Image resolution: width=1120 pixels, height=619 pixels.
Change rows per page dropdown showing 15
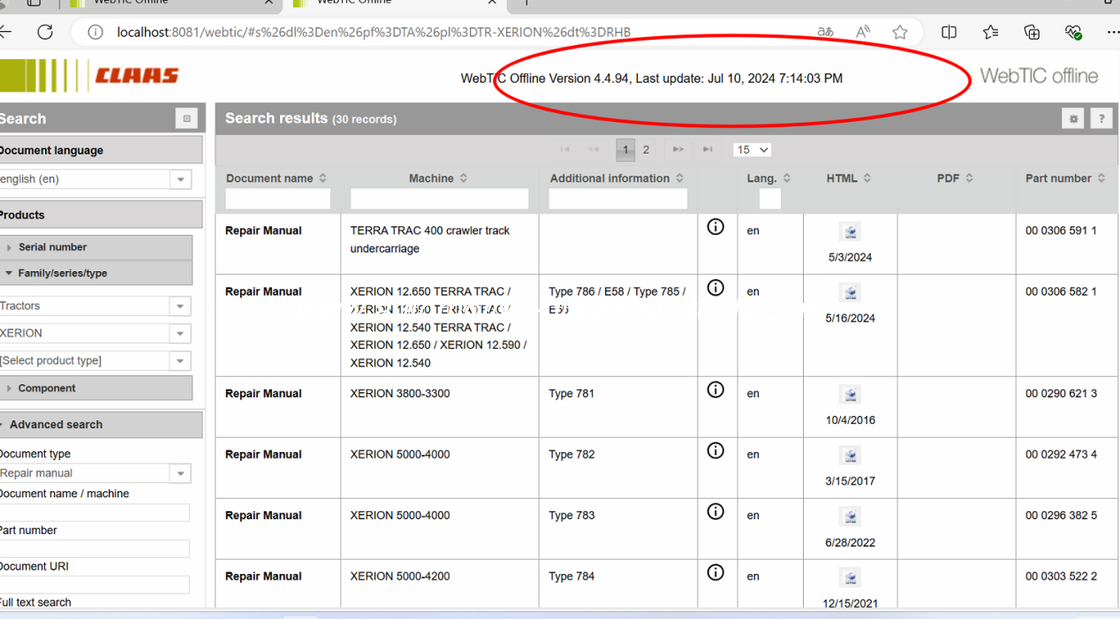point(752,150)
